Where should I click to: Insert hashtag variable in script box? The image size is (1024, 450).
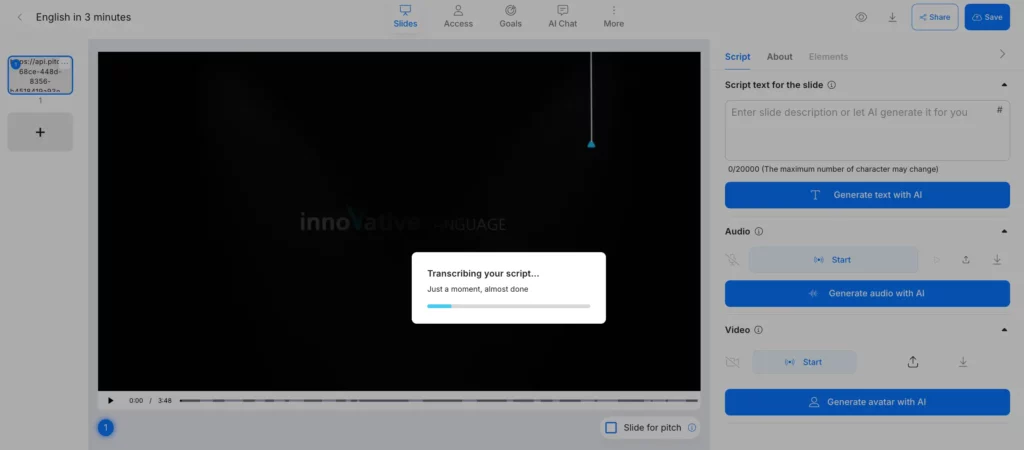[x=999, y=110]
